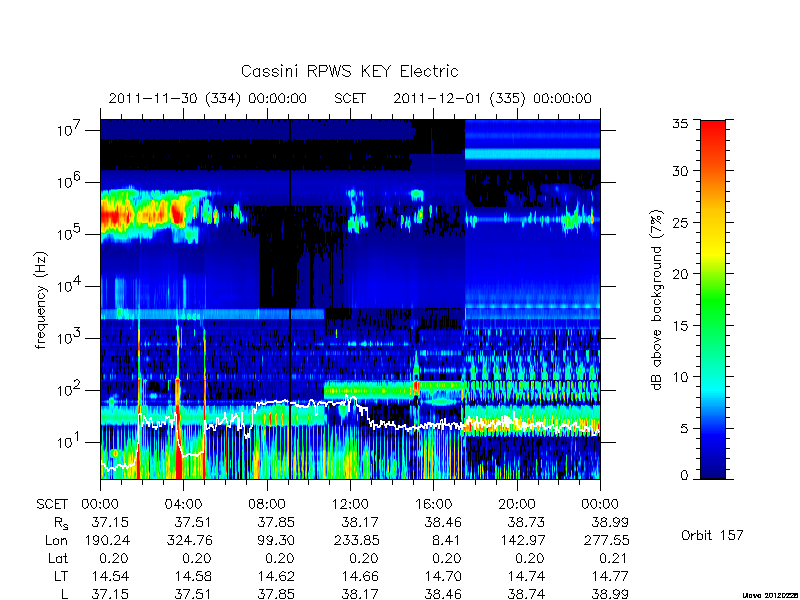Click the local time value 14.54
Screen dimensions: 800x600
(110, 576)
